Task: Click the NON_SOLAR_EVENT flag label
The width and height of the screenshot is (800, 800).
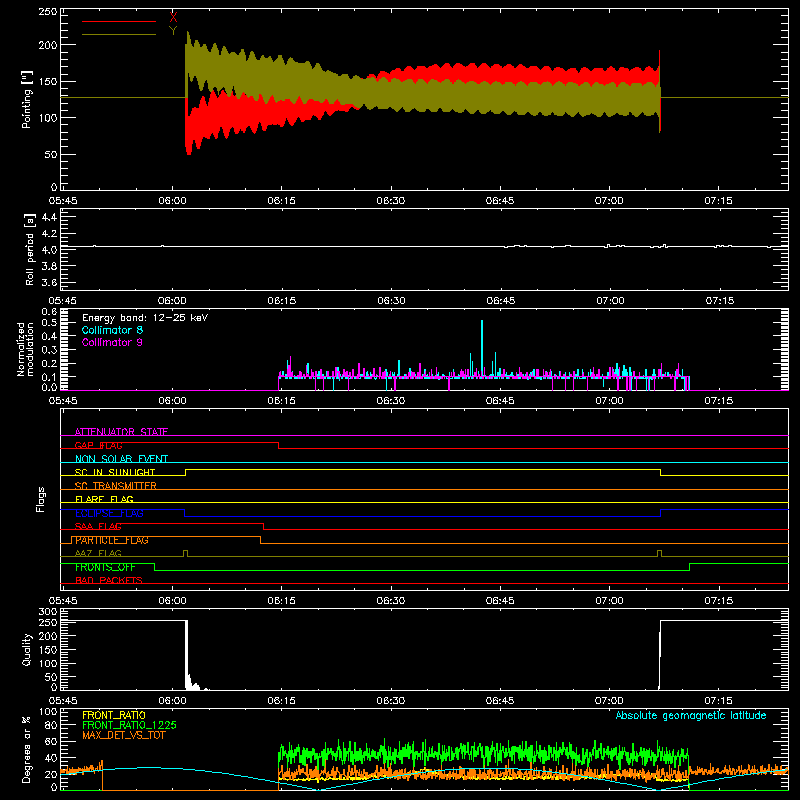Action: tap(121, 459)
